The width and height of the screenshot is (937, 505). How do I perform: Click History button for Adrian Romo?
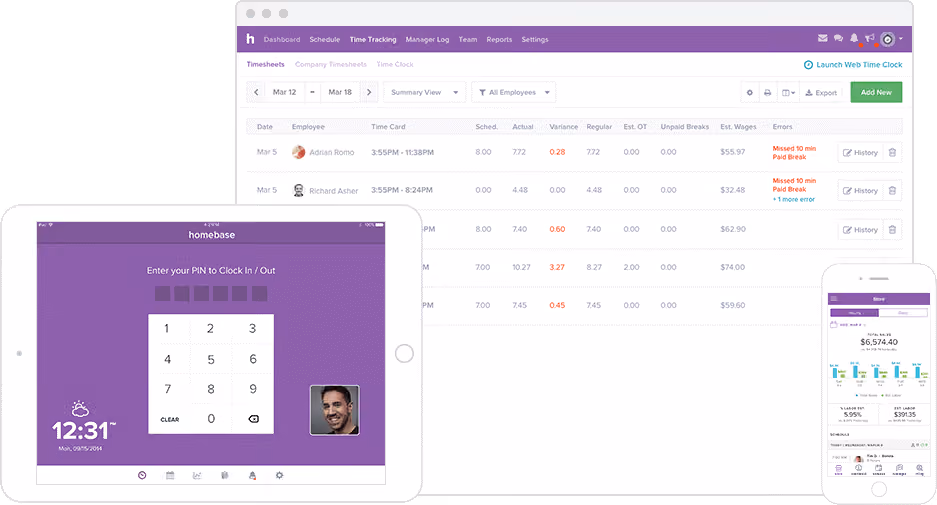point(860,152)
